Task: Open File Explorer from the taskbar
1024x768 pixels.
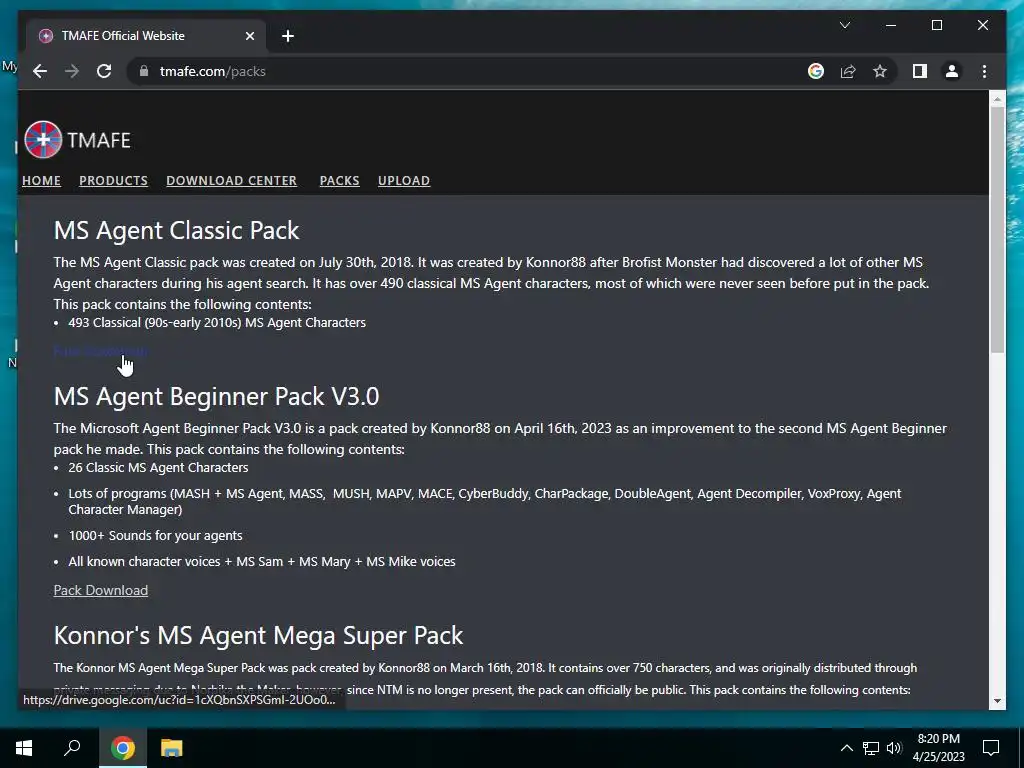Action: coord(171,748)
